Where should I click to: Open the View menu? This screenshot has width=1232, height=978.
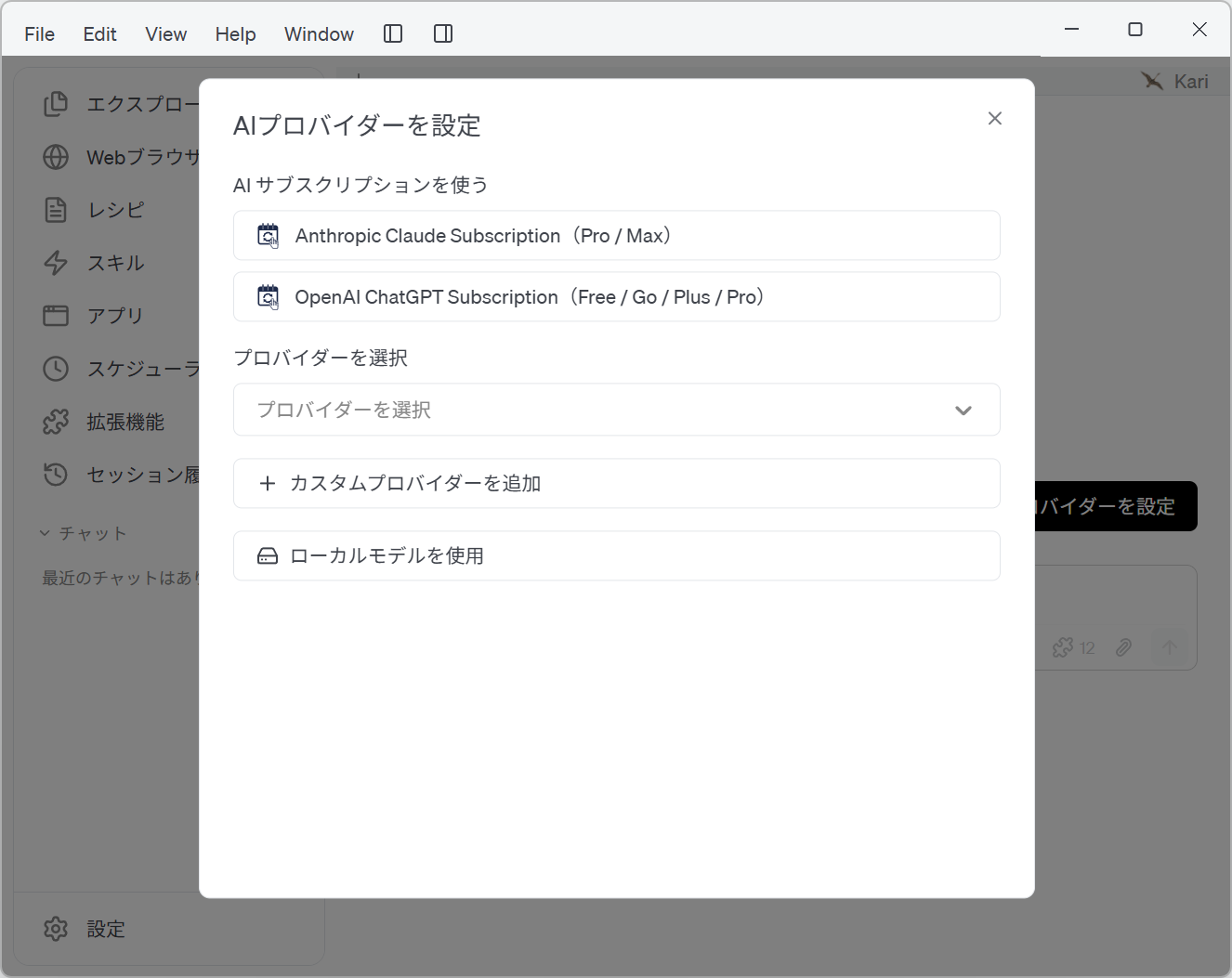pos(165,34)
